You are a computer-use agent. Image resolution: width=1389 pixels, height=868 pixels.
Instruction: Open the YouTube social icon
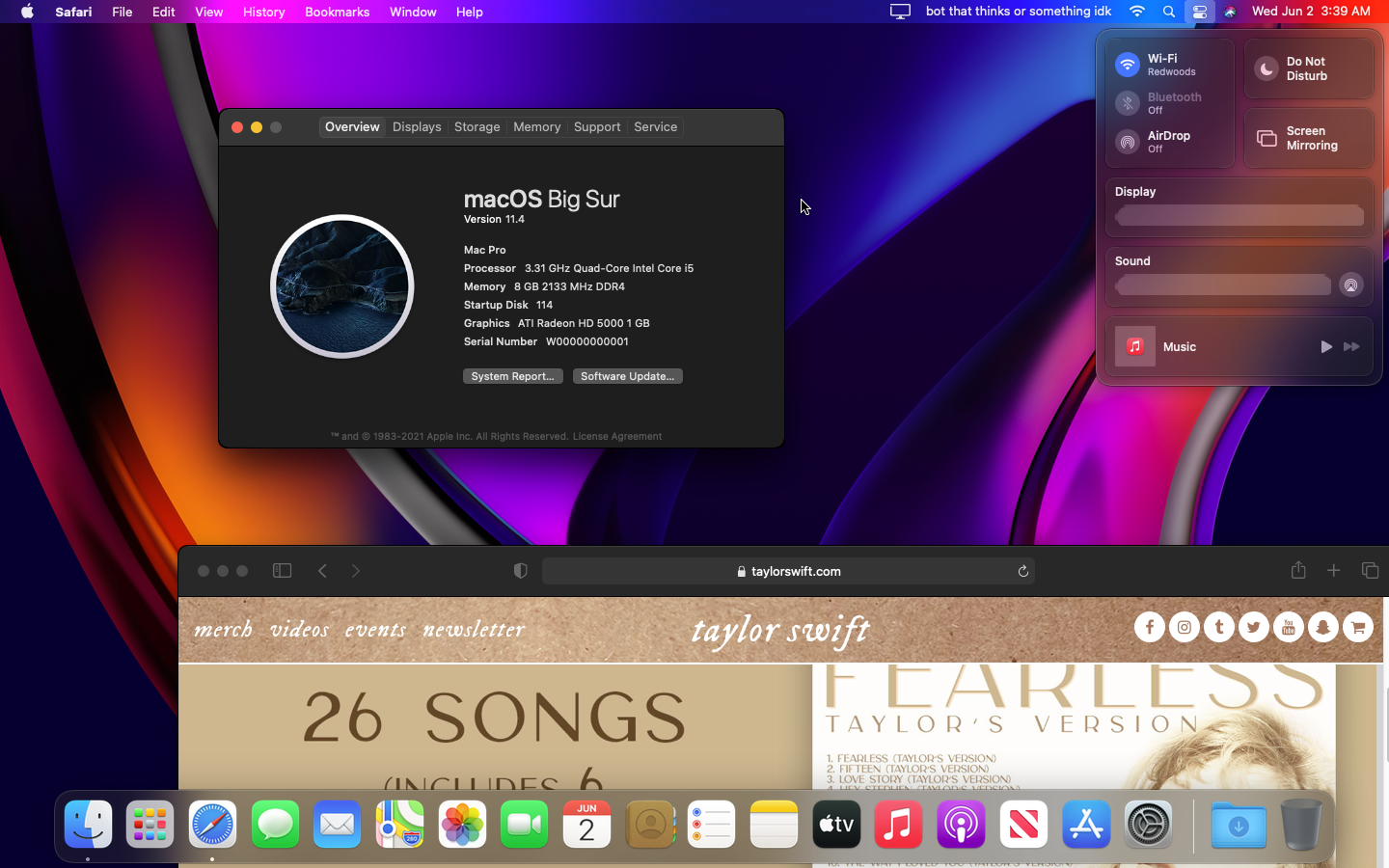1289,628
